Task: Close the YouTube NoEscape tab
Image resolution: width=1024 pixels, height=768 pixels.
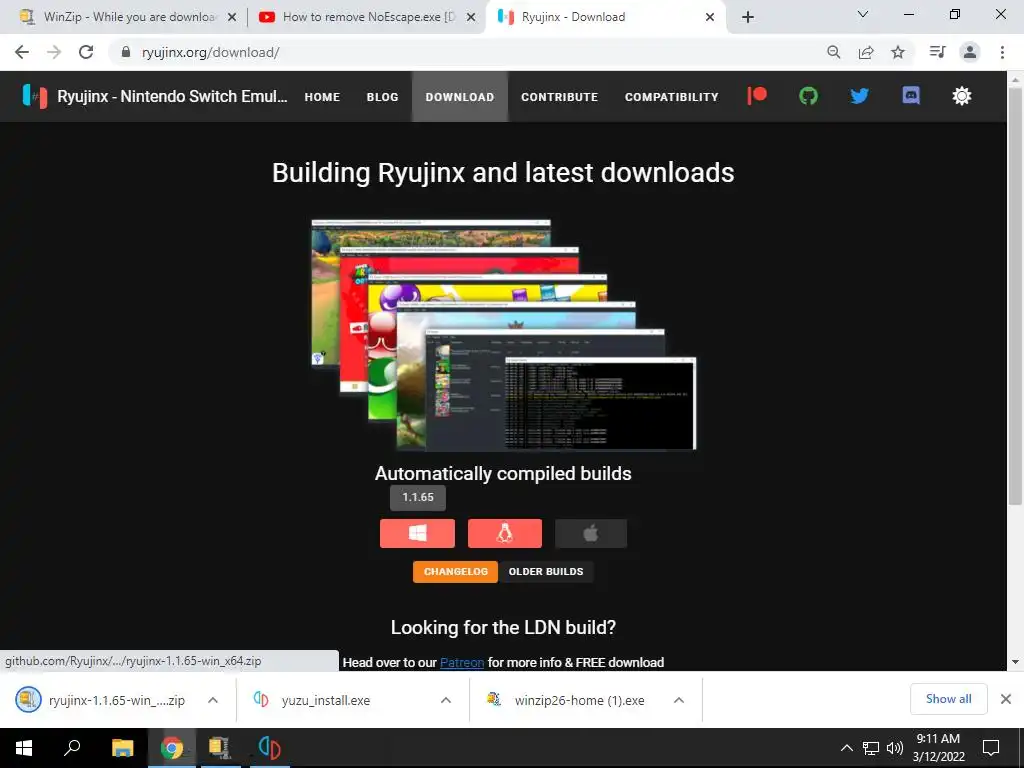Action: [x=471, y=17]
